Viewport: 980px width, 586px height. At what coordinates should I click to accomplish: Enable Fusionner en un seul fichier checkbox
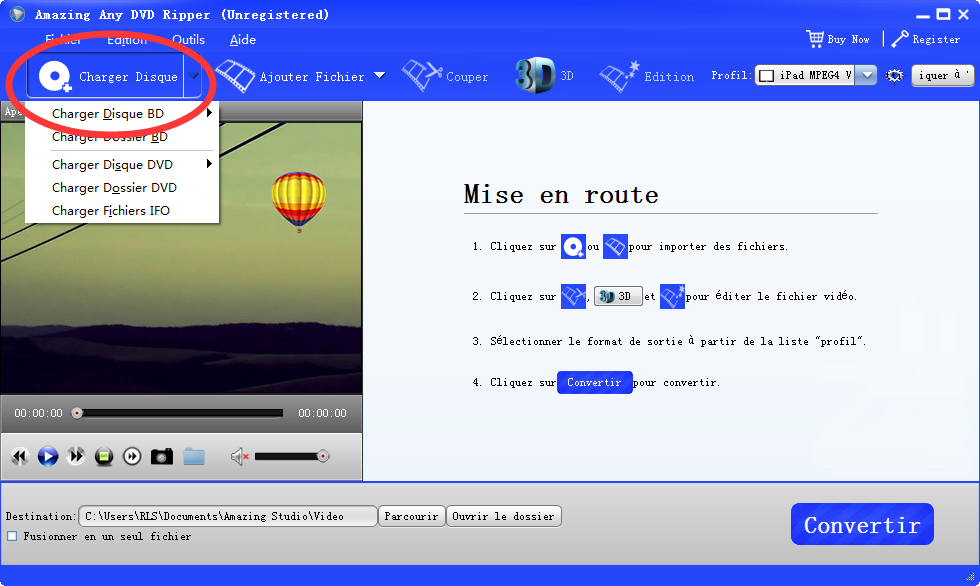pos(12,536)
